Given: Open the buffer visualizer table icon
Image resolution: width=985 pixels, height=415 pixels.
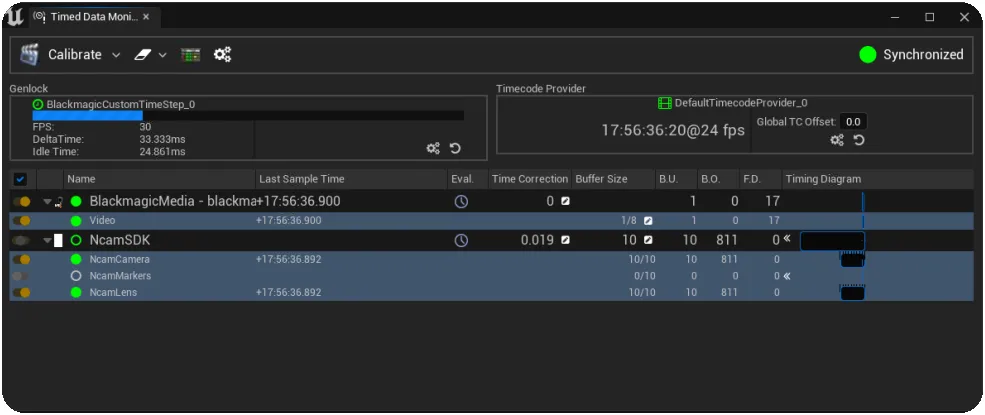Looking at the screenshot, I should point(190,55).
